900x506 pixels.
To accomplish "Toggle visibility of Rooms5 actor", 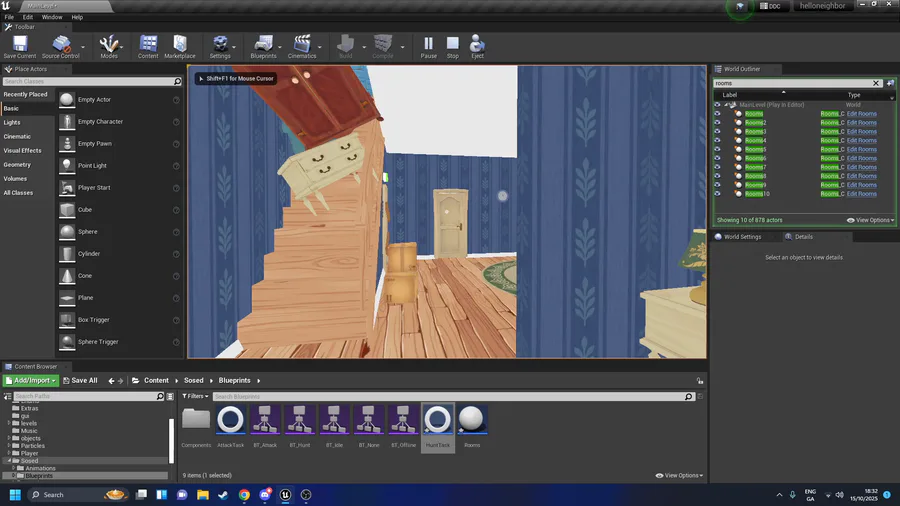I will click(717, 149).
